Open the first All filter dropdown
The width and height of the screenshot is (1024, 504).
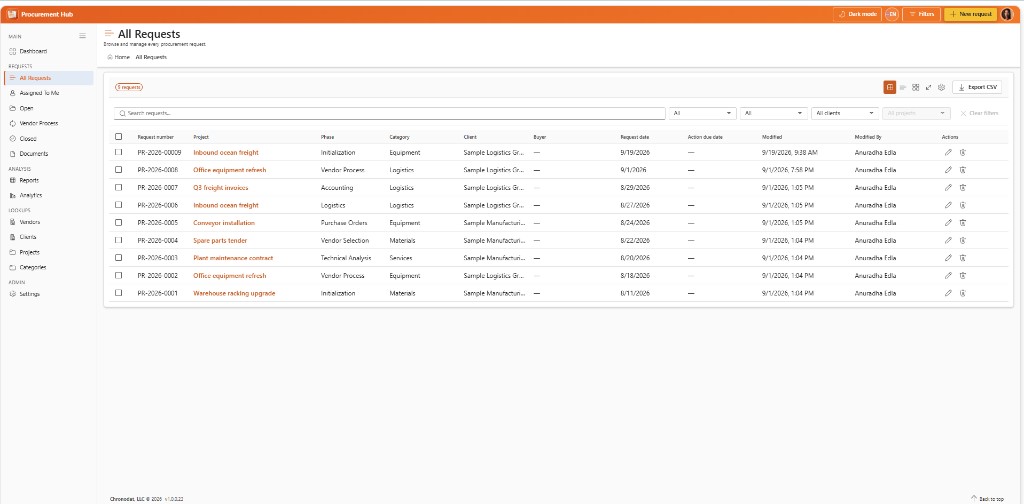coord(703,113)
